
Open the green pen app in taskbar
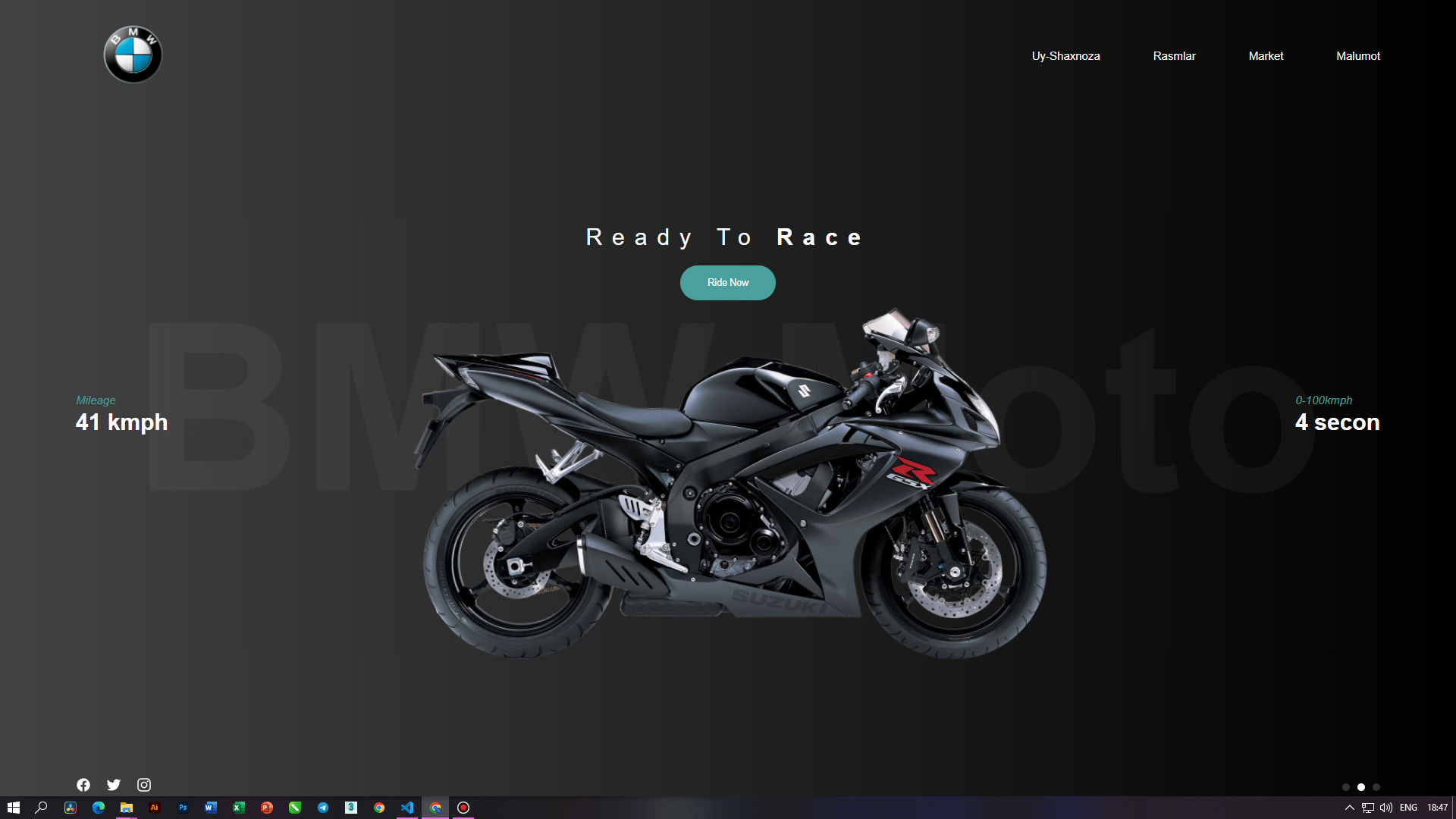(x=295, y=808)
